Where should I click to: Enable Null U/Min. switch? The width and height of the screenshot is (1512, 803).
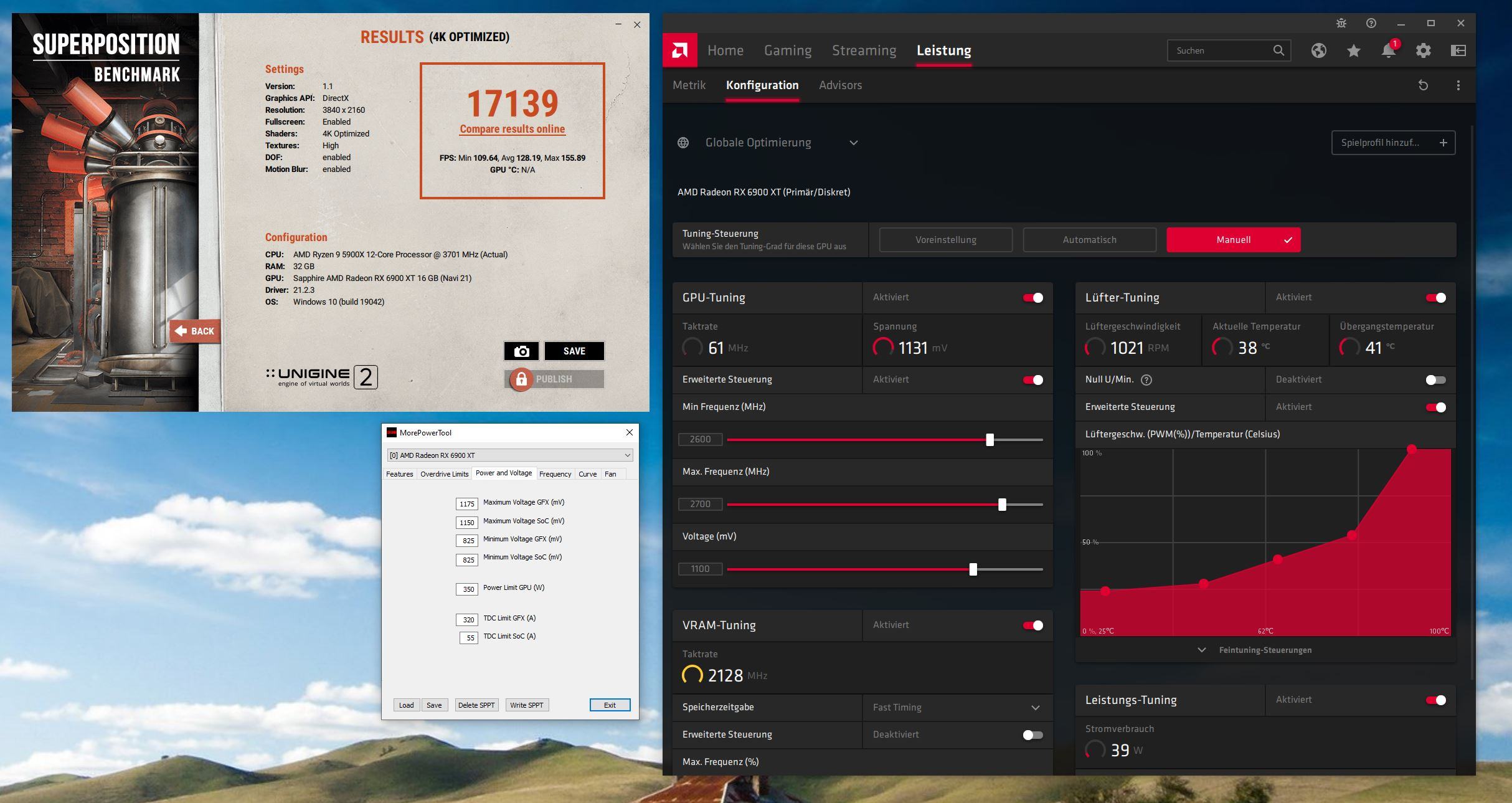point(1436,380)
